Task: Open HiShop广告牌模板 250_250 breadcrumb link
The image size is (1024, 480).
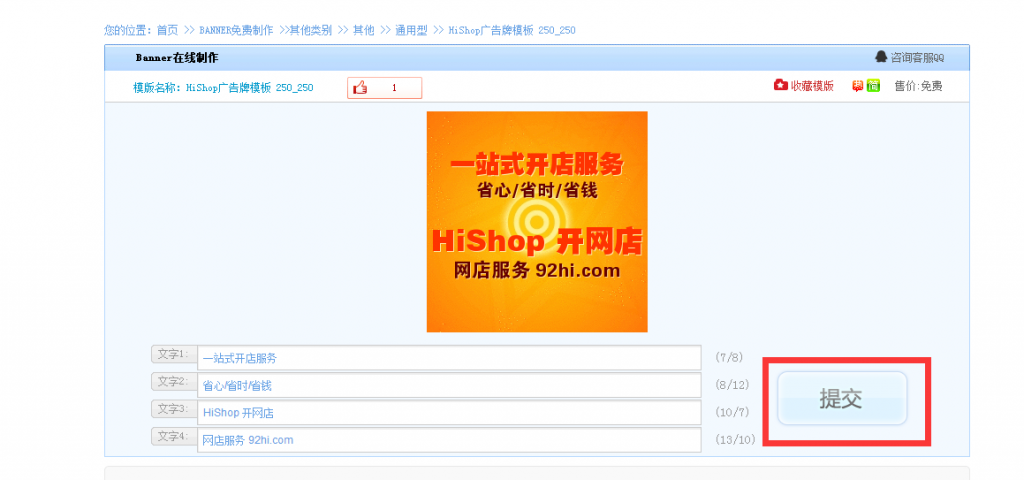Action: click(511, 30)
